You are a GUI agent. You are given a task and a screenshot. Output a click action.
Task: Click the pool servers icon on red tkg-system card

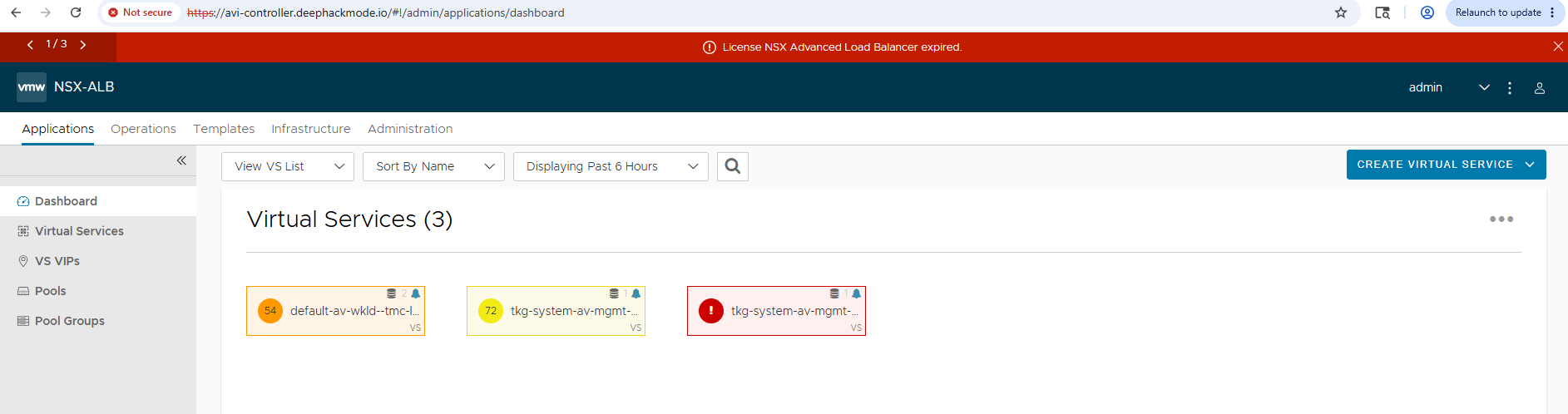[x=834, y=293]
